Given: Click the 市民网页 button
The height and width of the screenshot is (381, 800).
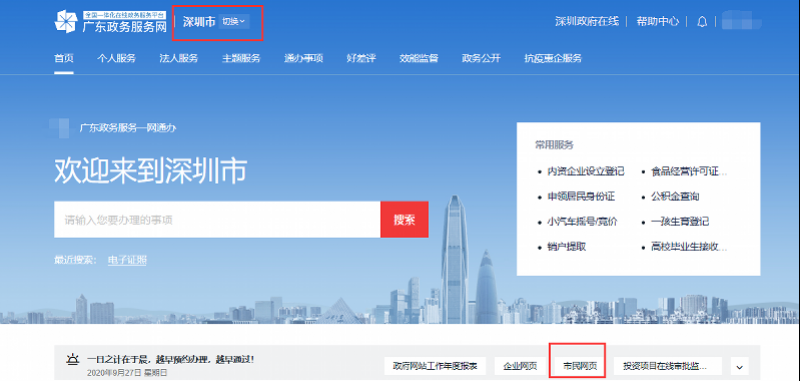Looking at the screenshot, I should click(580, 366).
